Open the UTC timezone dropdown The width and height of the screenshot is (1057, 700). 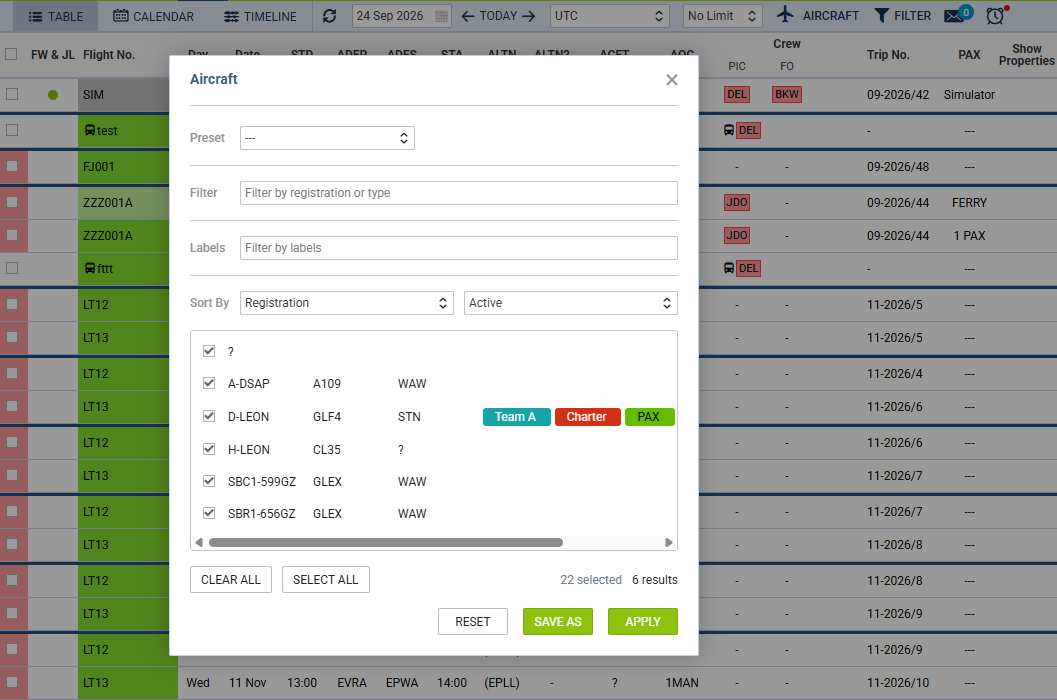[609, 16]
